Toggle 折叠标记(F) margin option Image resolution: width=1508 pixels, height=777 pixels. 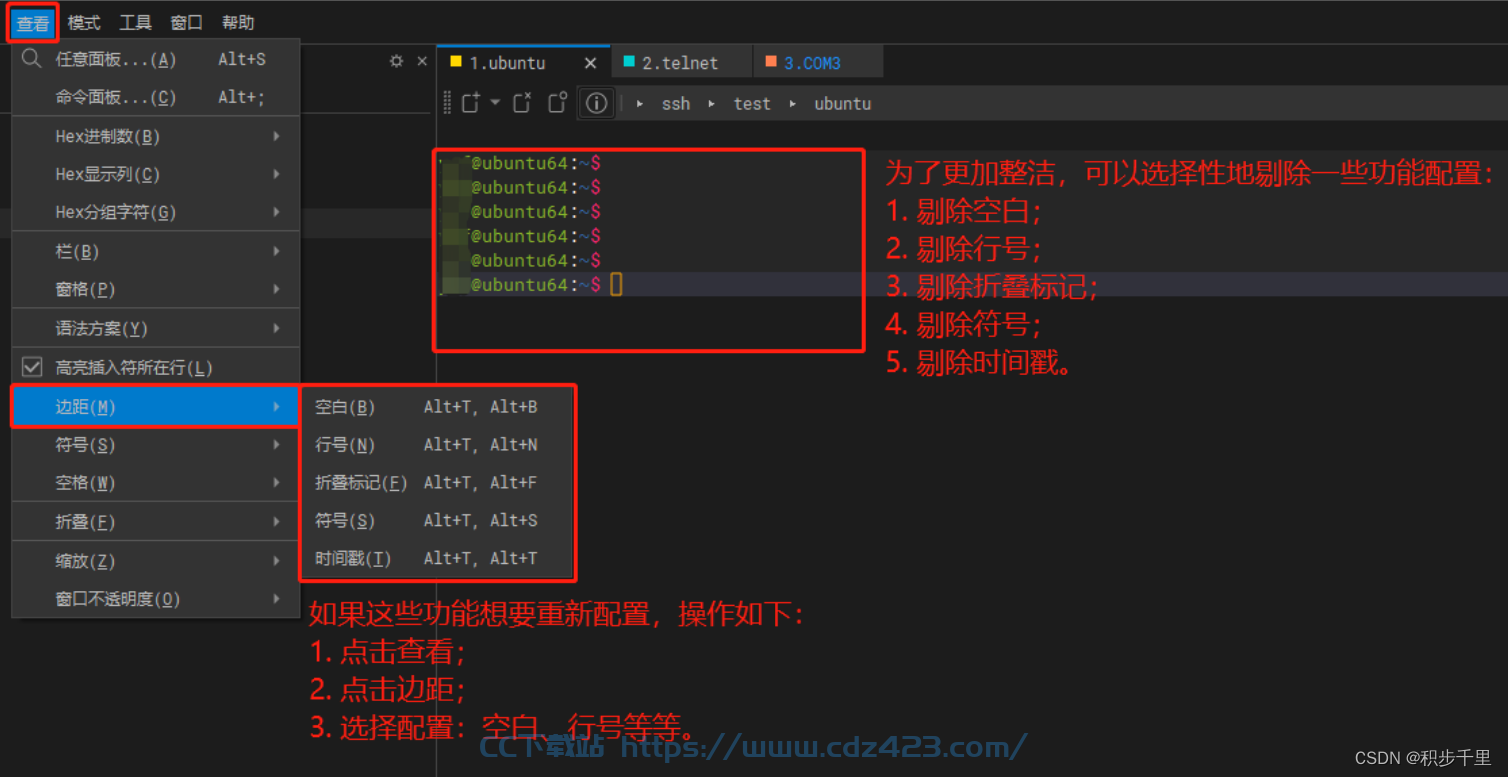coord(437,482)
